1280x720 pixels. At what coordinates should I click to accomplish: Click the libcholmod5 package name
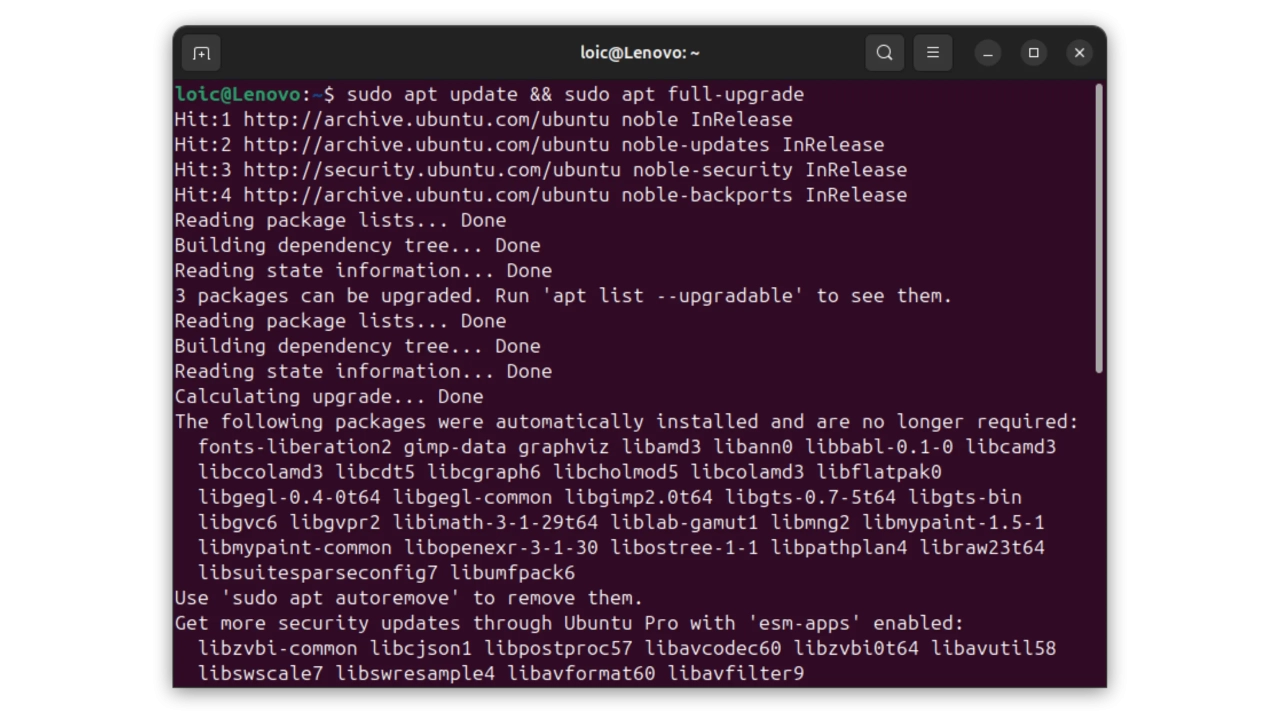click(615, 472)
